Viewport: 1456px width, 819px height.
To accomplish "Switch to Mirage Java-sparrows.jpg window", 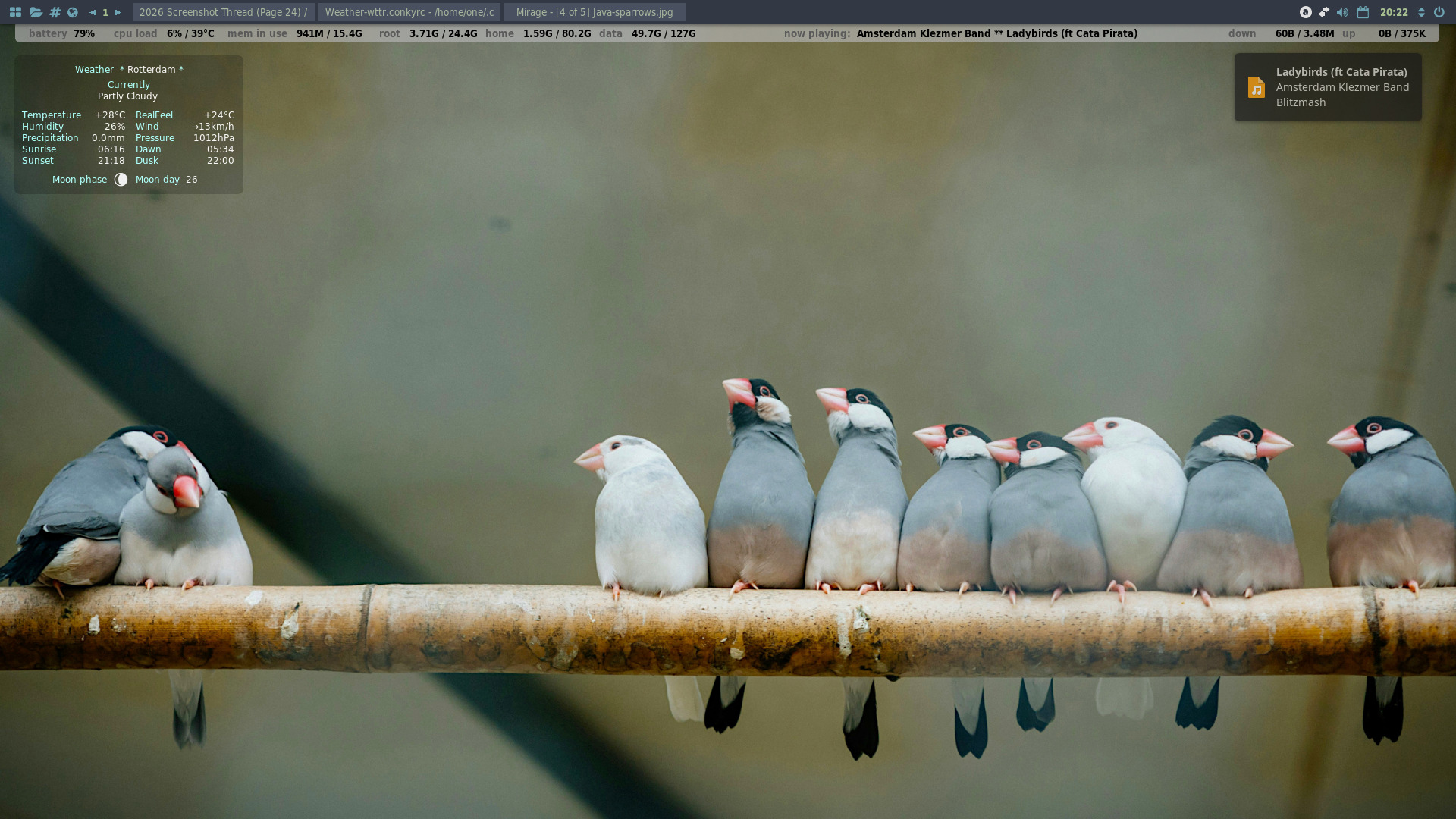I will tap(595, 12).
